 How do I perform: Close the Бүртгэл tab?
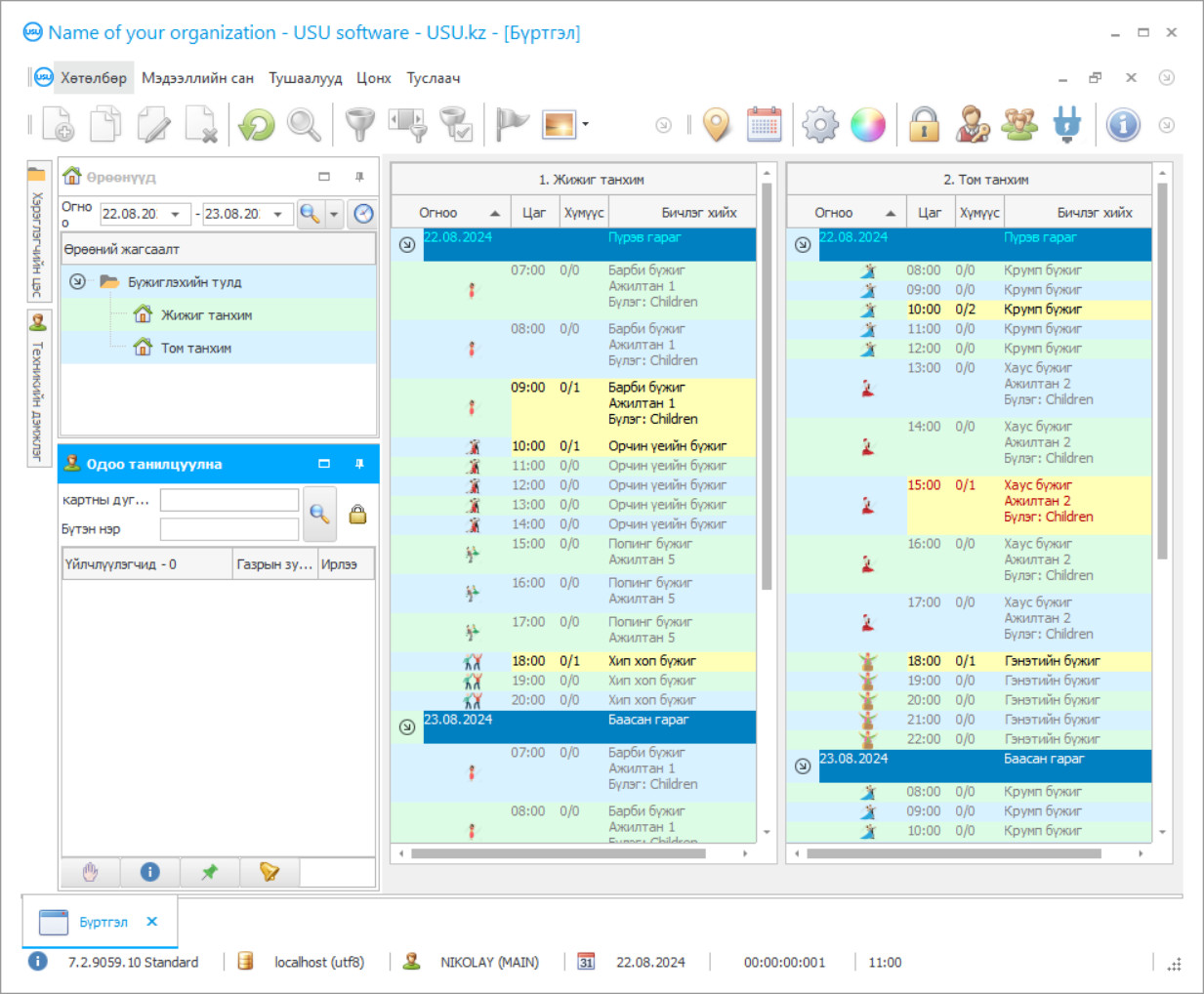click(x=151, y=921)
